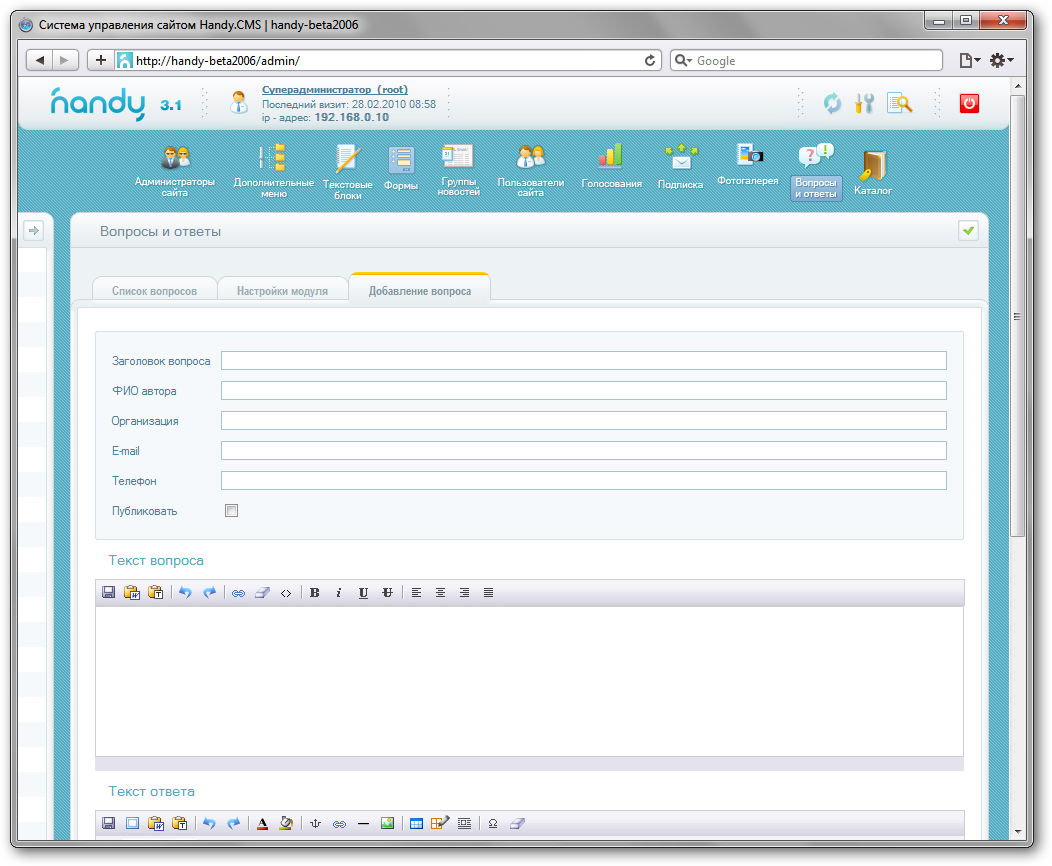Click the Суперадминистратор (root) link
This screenshot has height=866, width=1052.
pyautogui.click(x=334, y=90)
